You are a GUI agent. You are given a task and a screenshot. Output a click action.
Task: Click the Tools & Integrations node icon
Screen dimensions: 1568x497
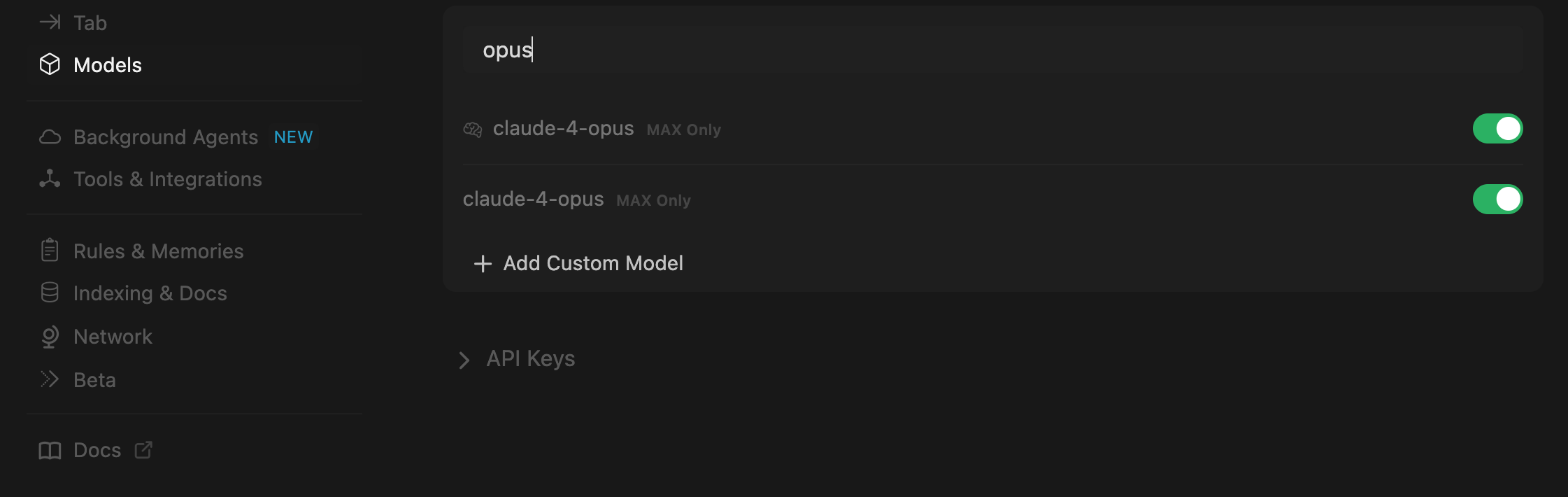point(50,178)
